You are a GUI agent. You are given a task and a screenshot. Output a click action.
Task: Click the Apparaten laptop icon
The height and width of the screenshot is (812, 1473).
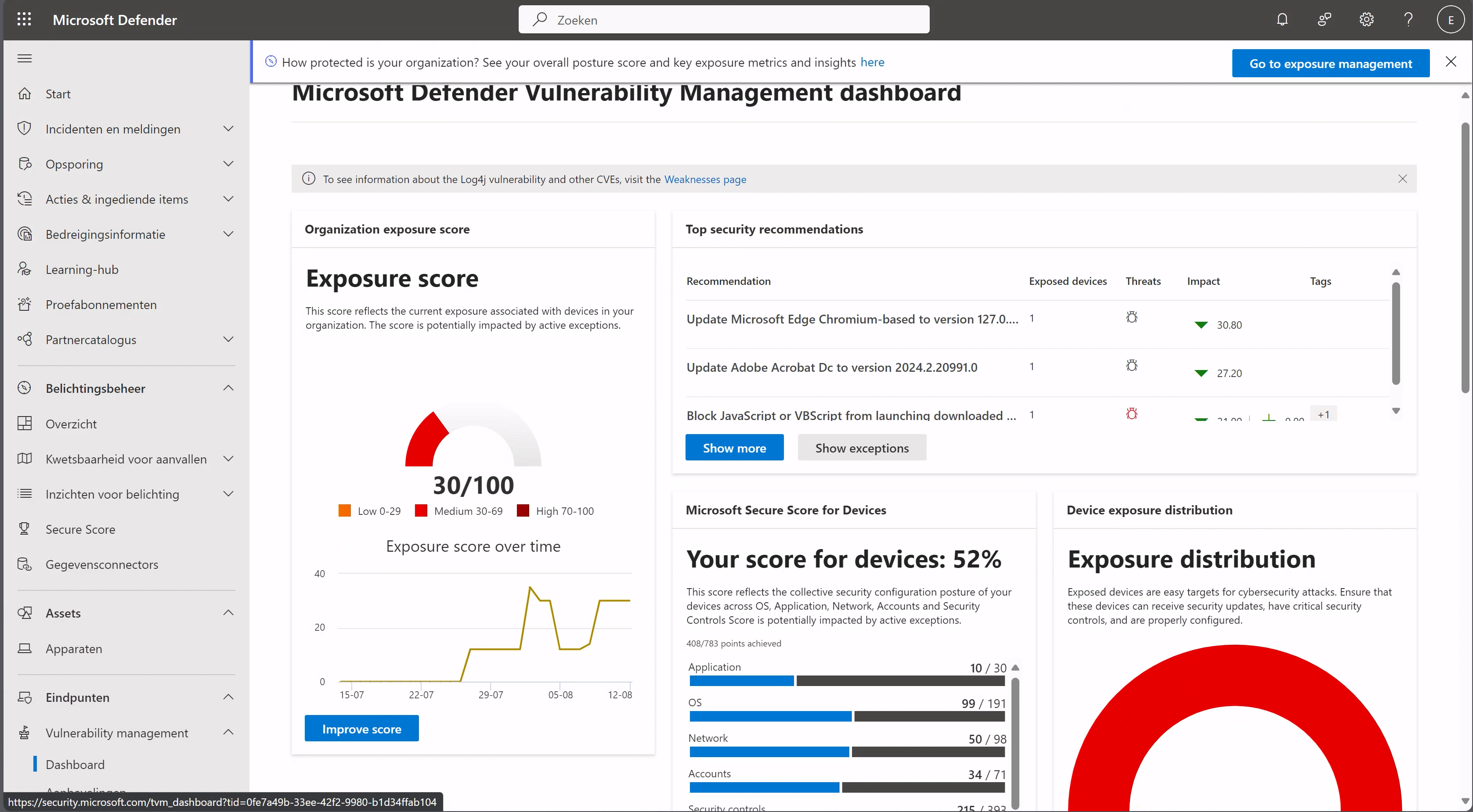25,649
